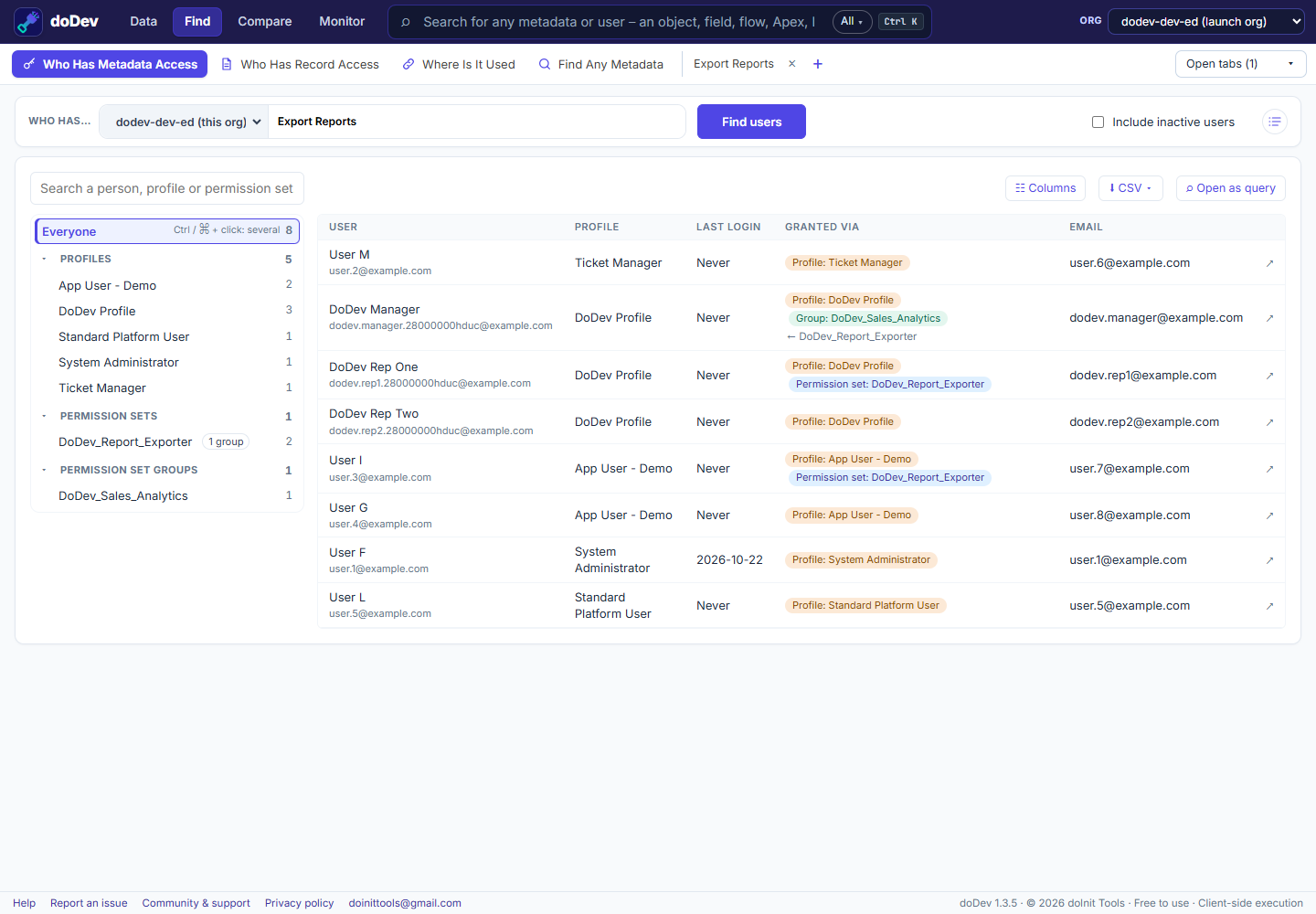The width and height of the screenshot is (1316, 914).
Task: Filter by Standard Platform User profile
Action: 167,336
